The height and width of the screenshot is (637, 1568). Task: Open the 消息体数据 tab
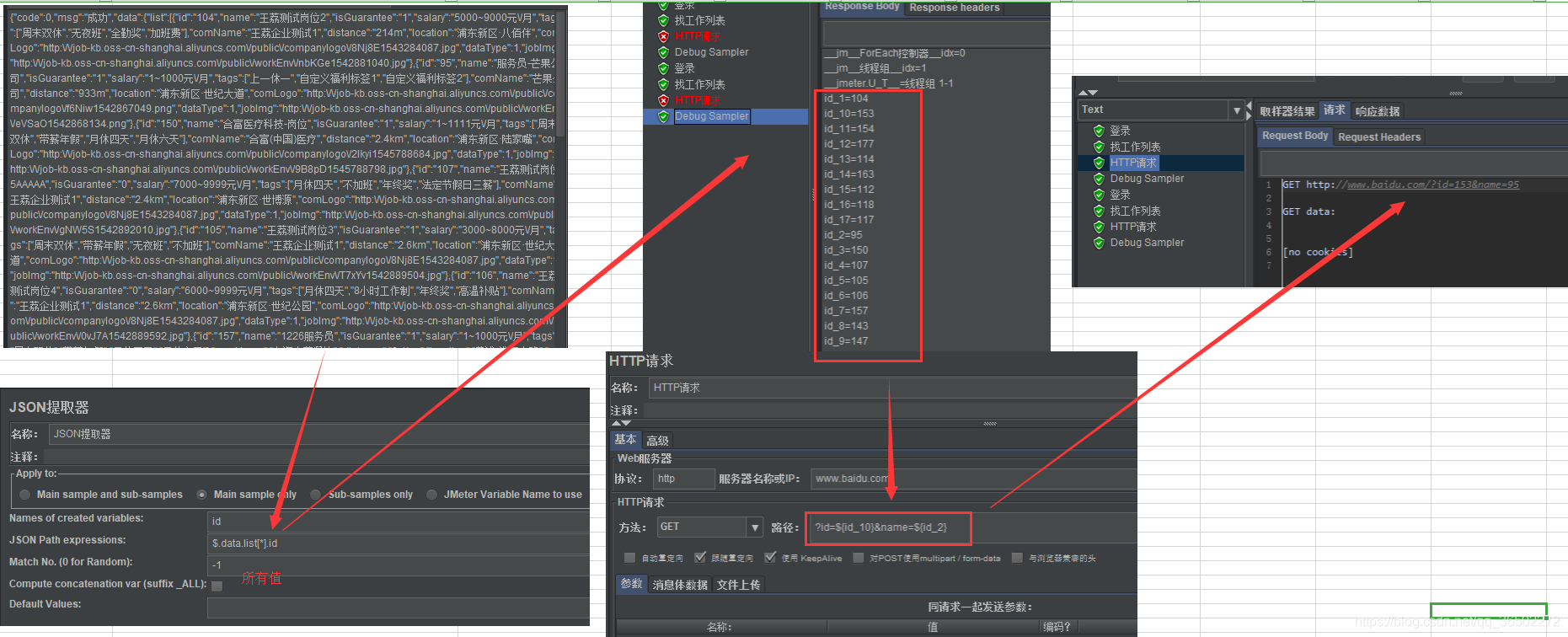point(680,585)
